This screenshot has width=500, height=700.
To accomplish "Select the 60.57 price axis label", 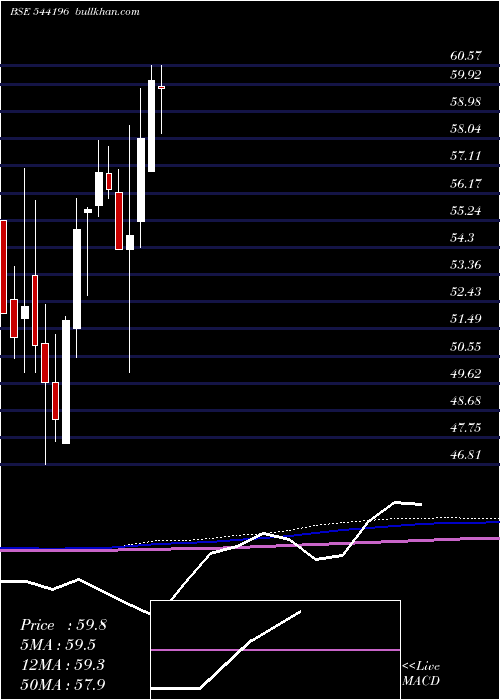I will (x=466, y=56).
